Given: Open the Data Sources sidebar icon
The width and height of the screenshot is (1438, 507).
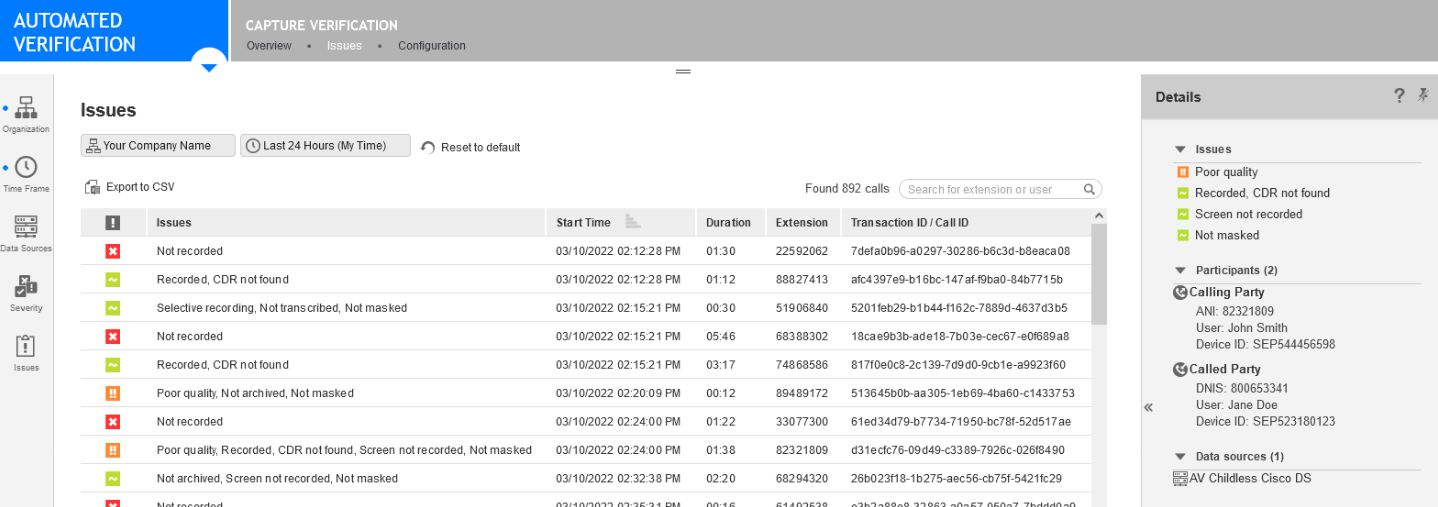Looking at the screenshot, I should [x=26, y=228].
